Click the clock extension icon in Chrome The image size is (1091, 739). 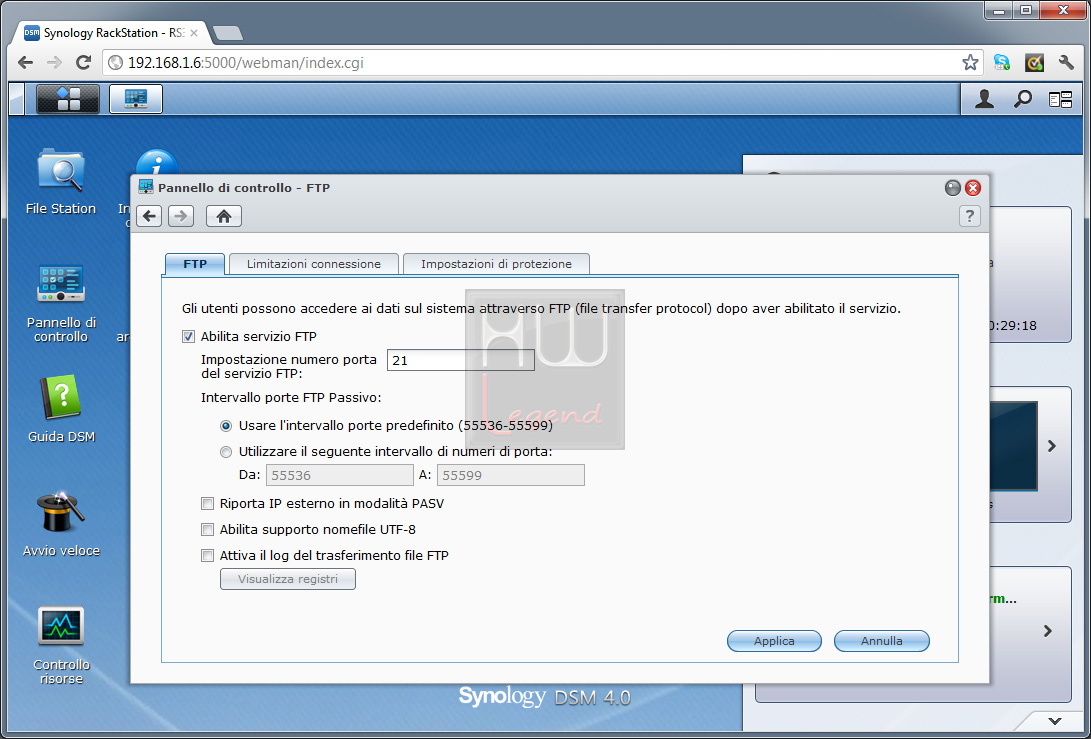1035,63
